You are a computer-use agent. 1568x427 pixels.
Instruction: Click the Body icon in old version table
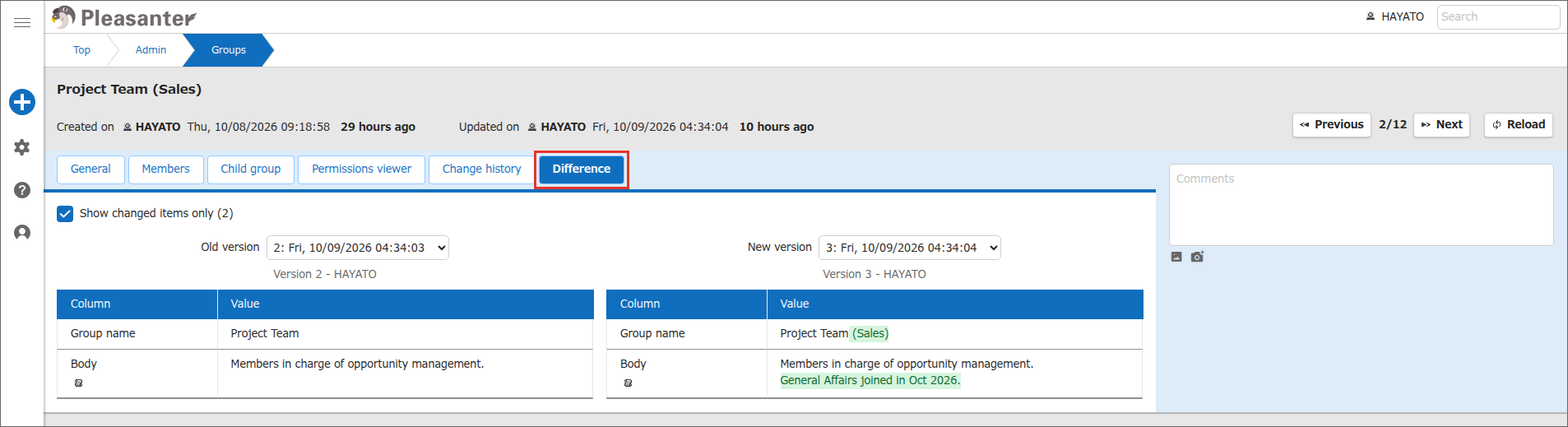point(79,383)
